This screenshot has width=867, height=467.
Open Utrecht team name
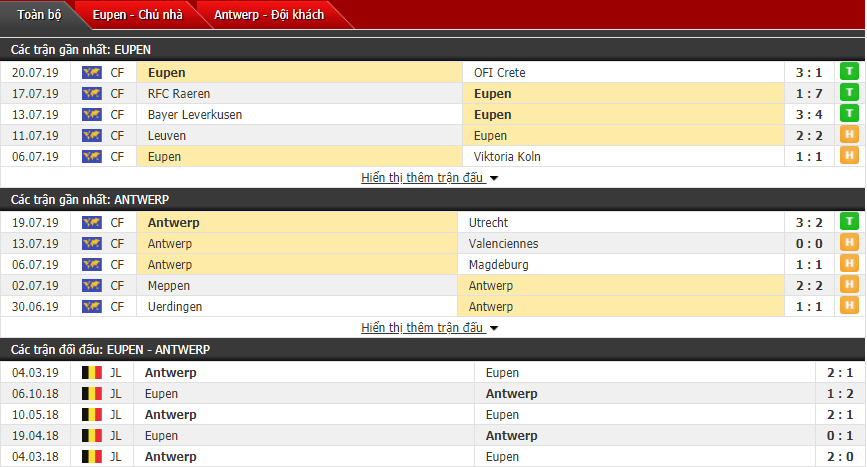488,222
